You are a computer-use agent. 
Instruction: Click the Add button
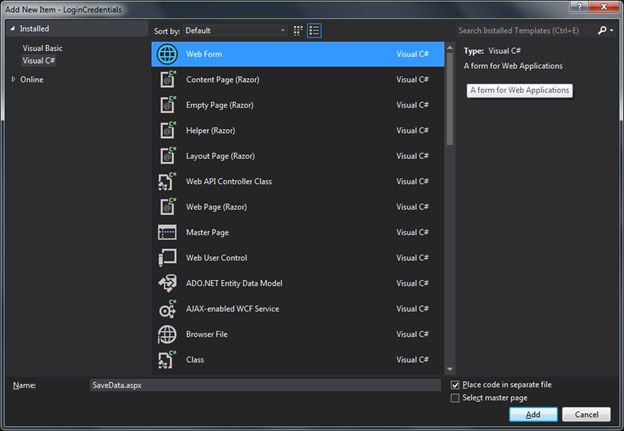tap(533, 415)
